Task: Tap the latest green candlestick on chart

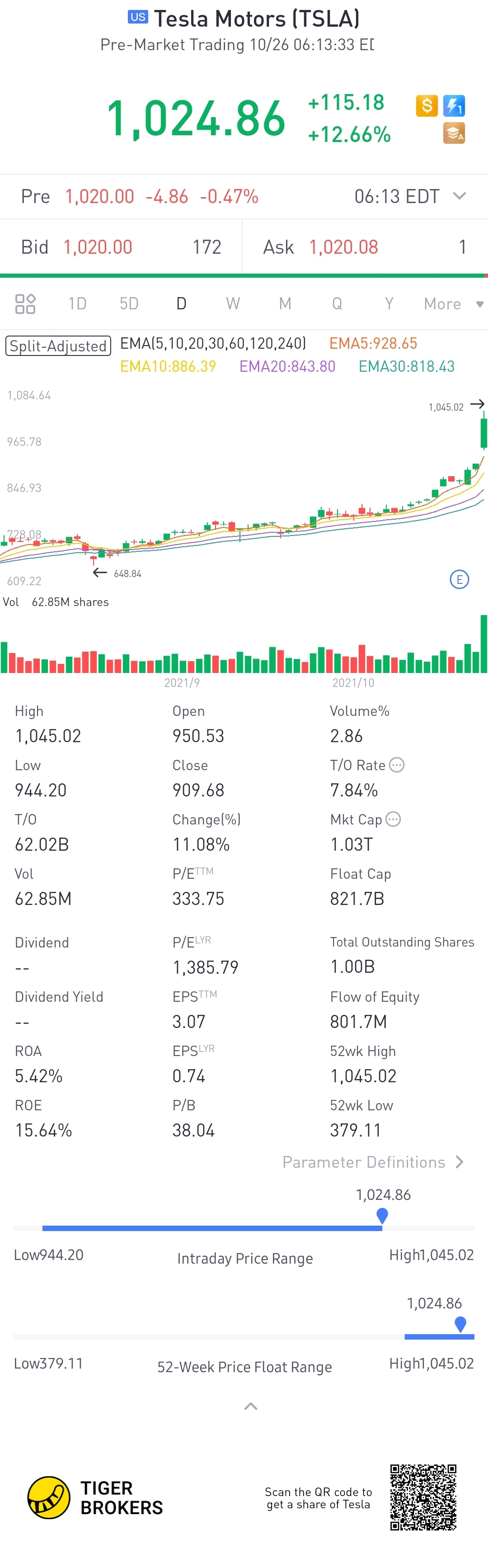Action: [484, 431]
